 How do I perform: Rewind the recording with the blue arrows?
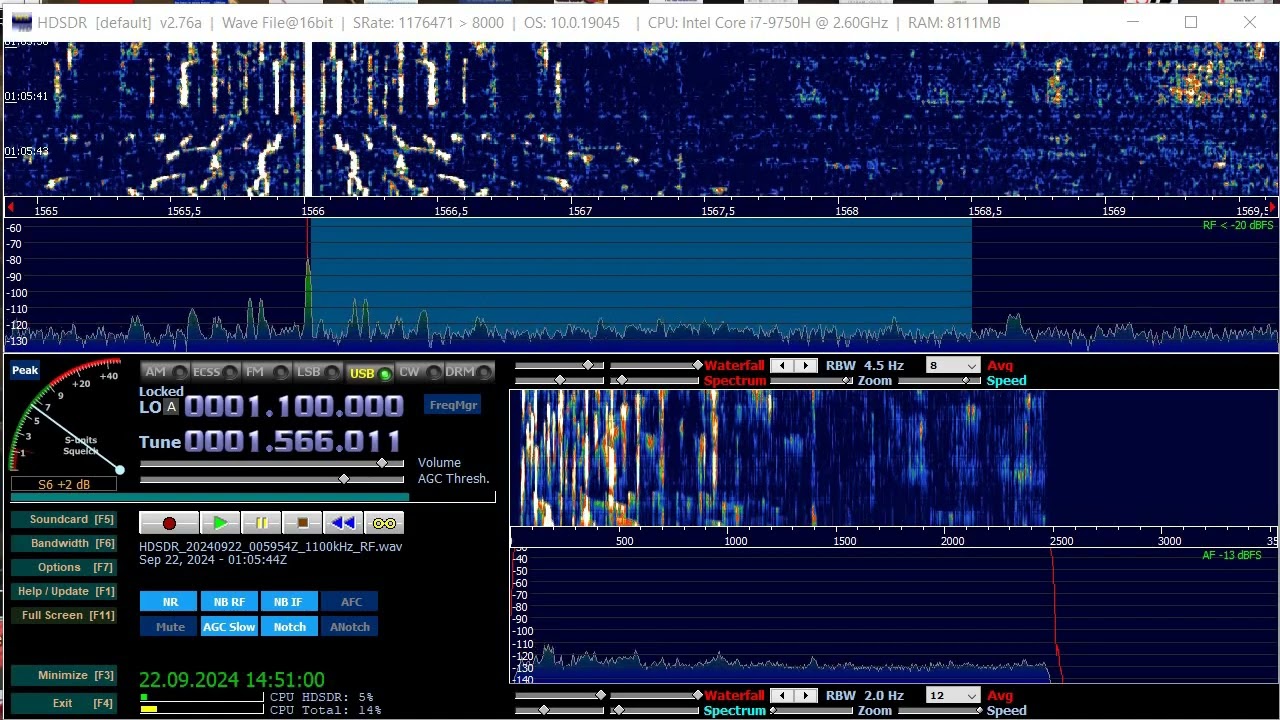coord(343,523)
